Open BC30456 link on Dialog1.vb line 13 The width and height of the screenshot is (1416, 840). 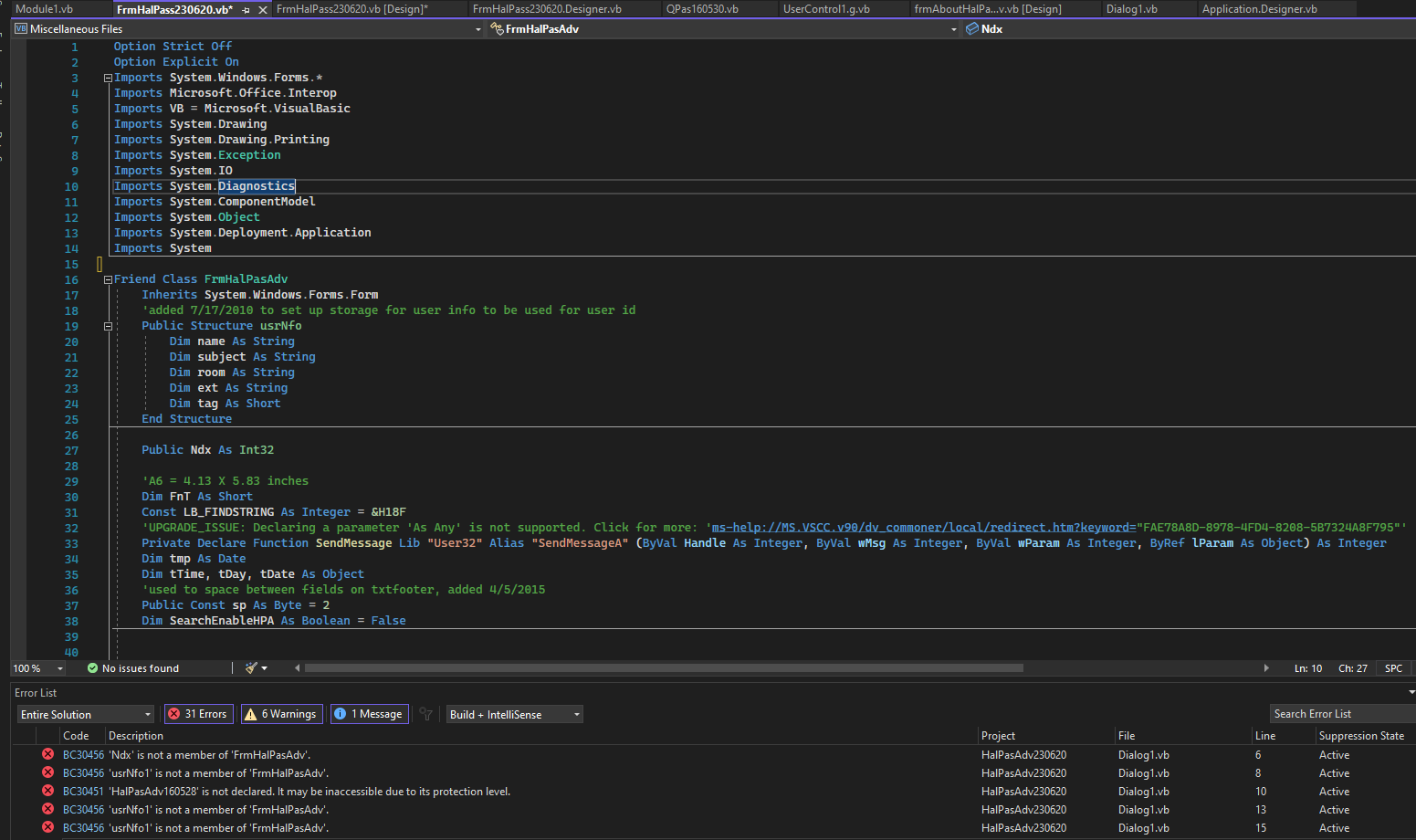(x=83, y=810)
